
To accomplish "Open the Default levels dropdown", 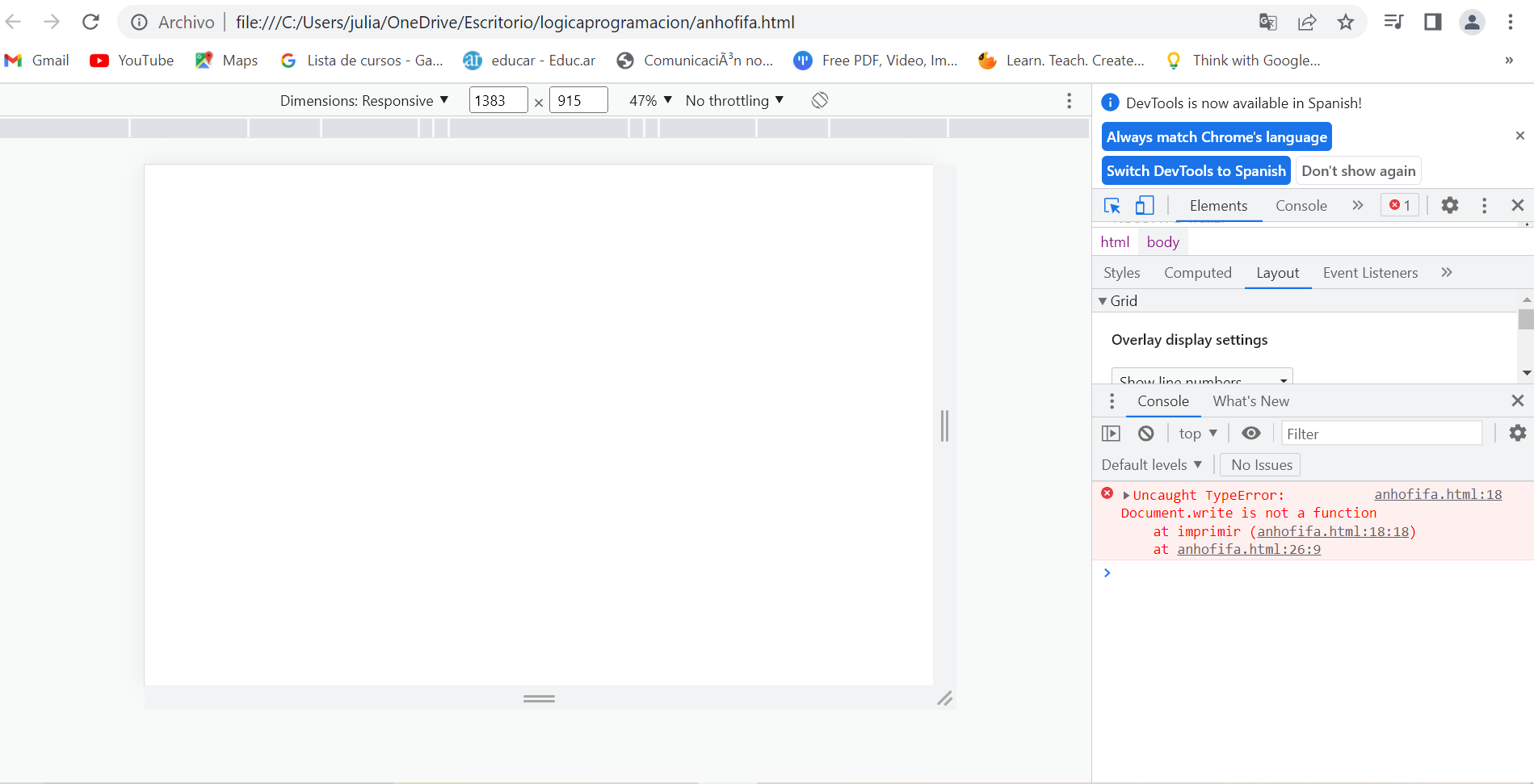I will coord(1151,465).
